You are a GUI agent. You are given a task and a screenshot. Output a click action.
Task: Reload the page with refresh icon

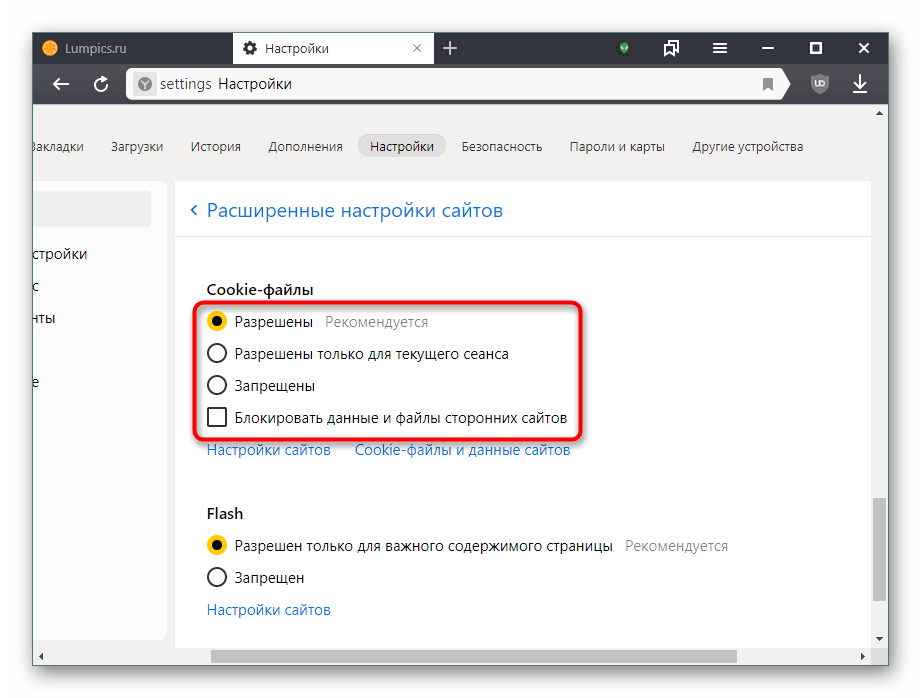click(x=101, y=85)
